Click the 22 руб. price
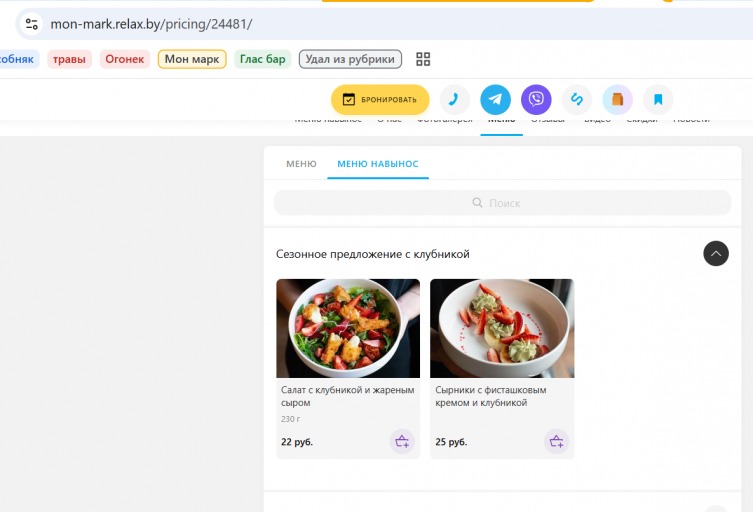 tap(297, 442)
